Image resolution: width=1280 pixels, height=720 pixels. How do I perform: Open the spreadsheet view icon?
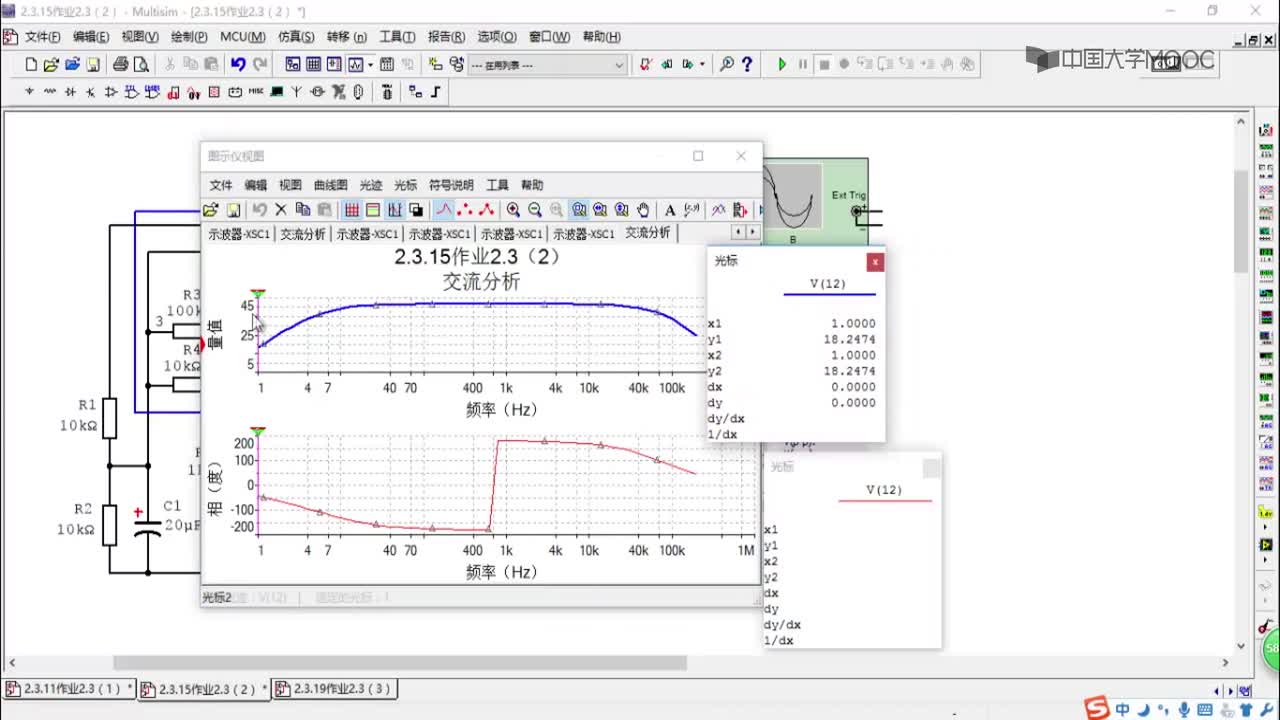[x=313, y=64]
